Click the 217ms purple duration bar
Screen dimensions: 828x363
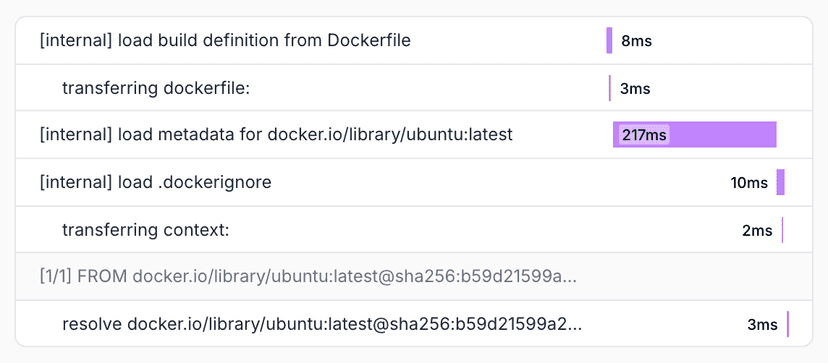tap(694, 135)
